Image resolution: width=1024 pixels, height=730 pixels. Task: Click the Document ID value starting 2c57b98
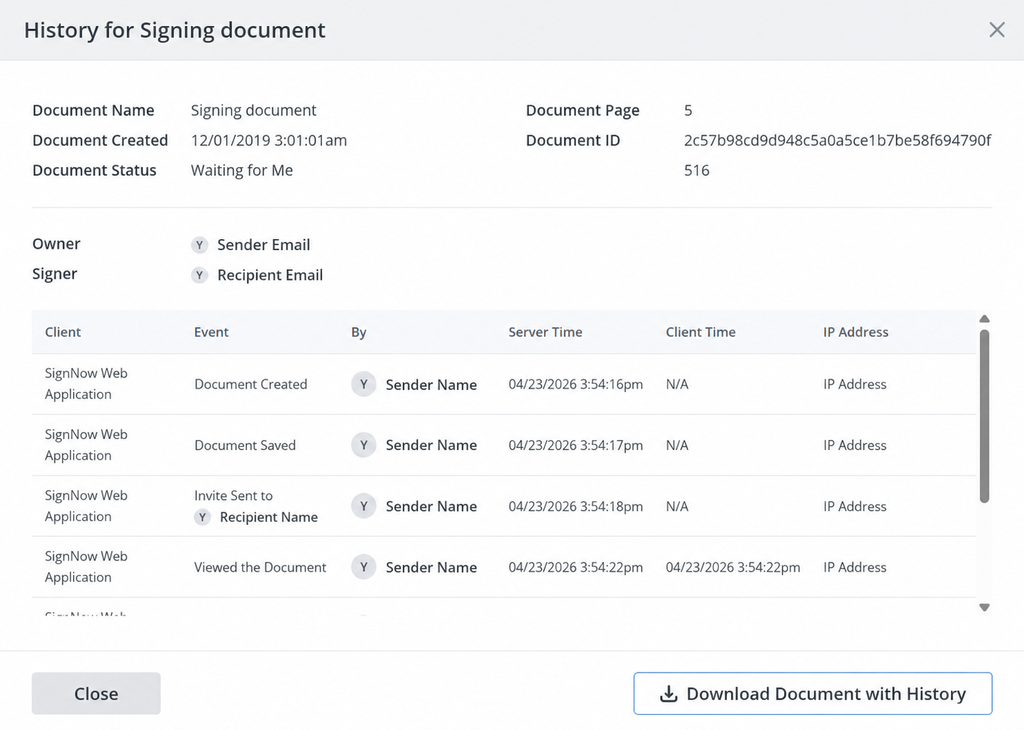coord(838,155)
